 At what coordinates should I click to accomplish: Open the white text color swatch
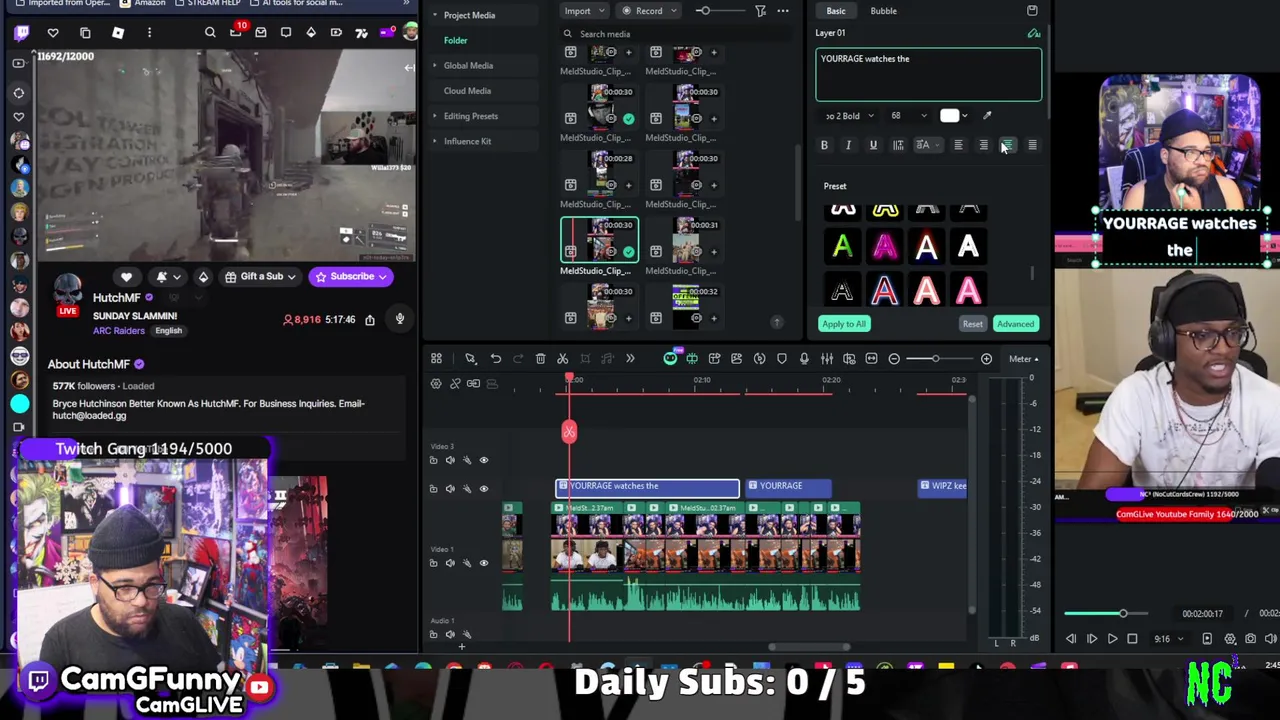click(x=949, y=116)
